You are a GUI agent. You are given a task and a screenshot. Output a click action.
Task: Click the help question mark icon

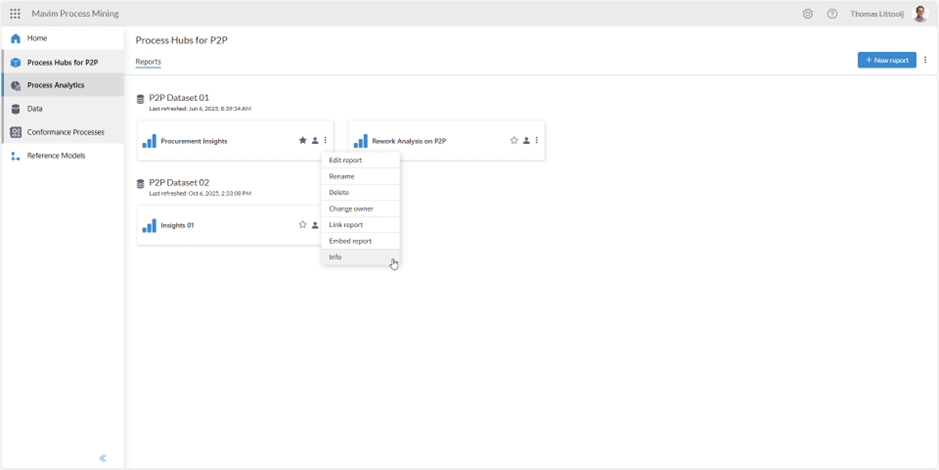832,14
